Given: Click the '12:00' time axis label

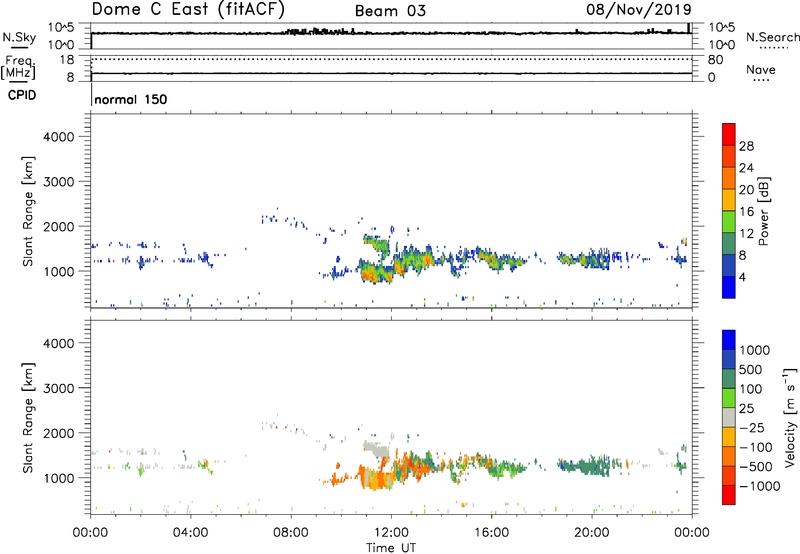Looking at the screenshot, I should pyautogui.click(x=391, y=533).
